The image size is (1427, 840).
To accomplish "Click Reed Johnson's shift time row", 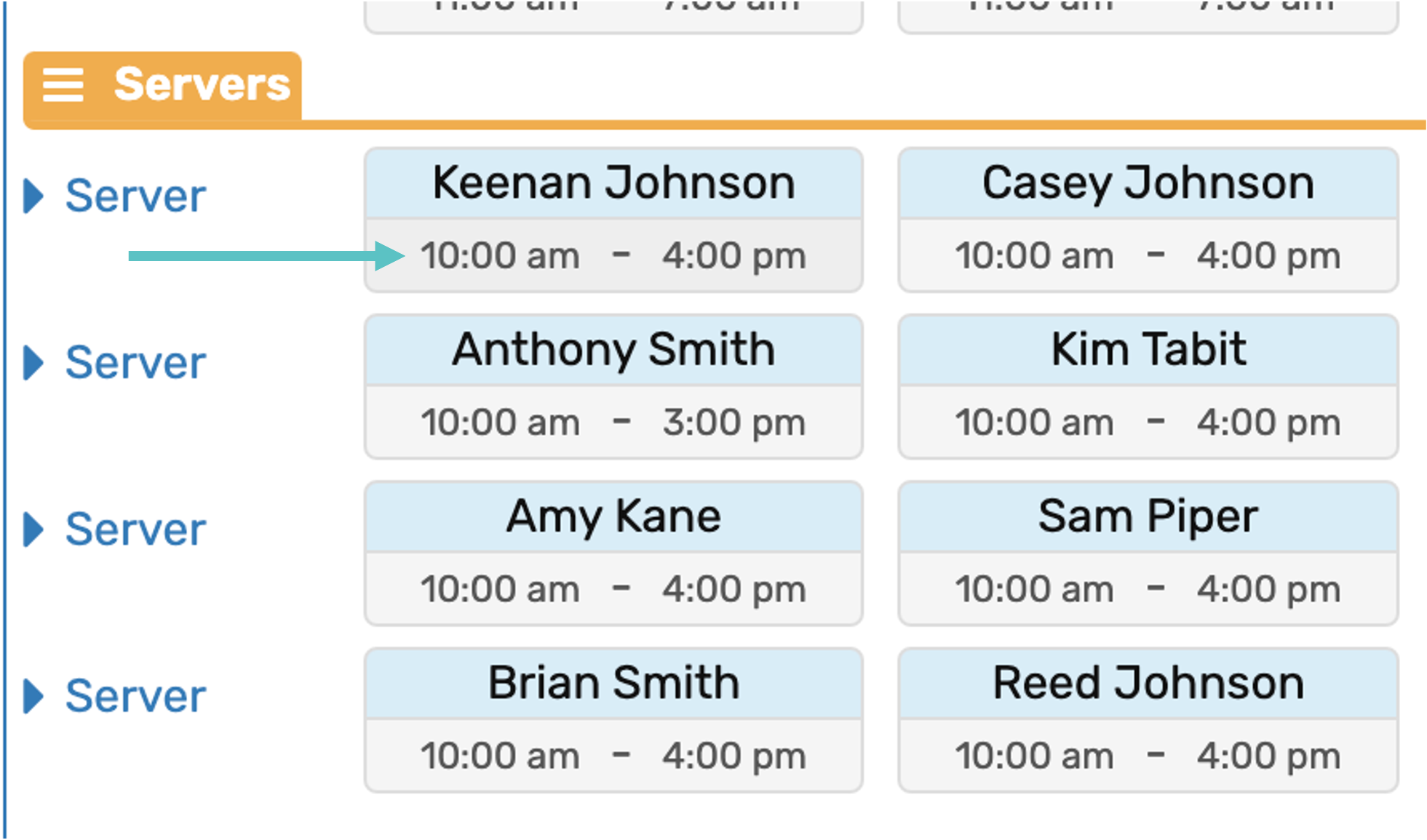I will pyautogui.click(x=1148, y=756).
